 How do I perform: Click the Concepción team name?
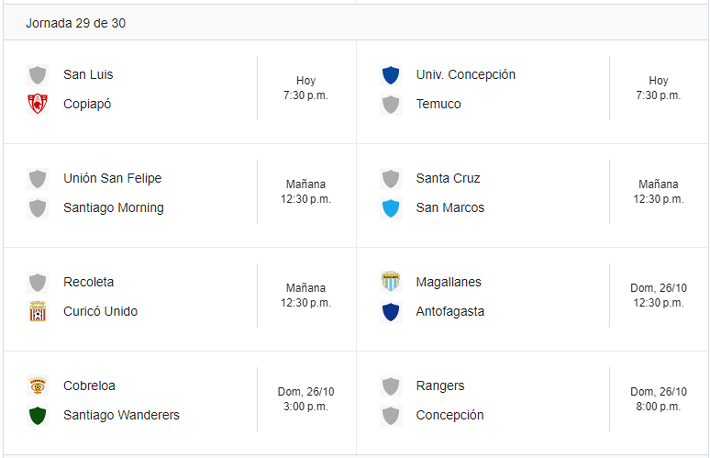450,415
